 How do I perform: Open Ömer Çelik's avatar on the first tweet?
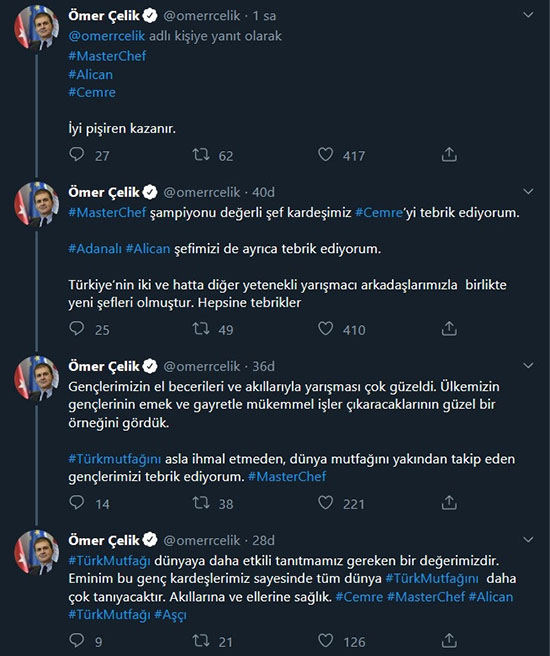(37, 28)
